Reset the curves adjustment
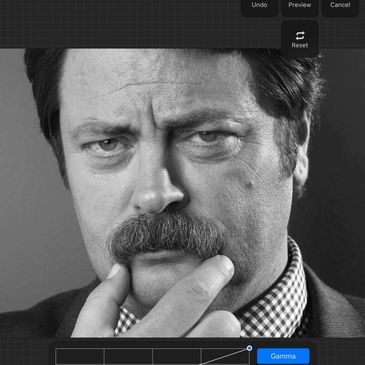The width and height of the screenshot is (365, 365). point(300,39)
